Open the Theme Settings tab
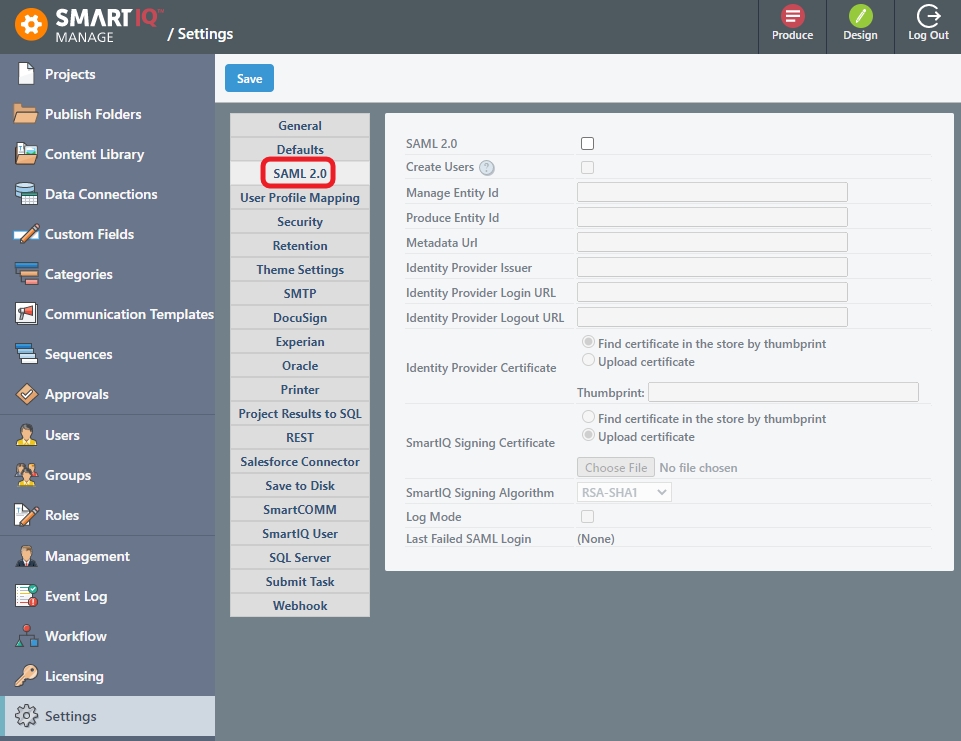961x741 pixels. click(300, 270)
